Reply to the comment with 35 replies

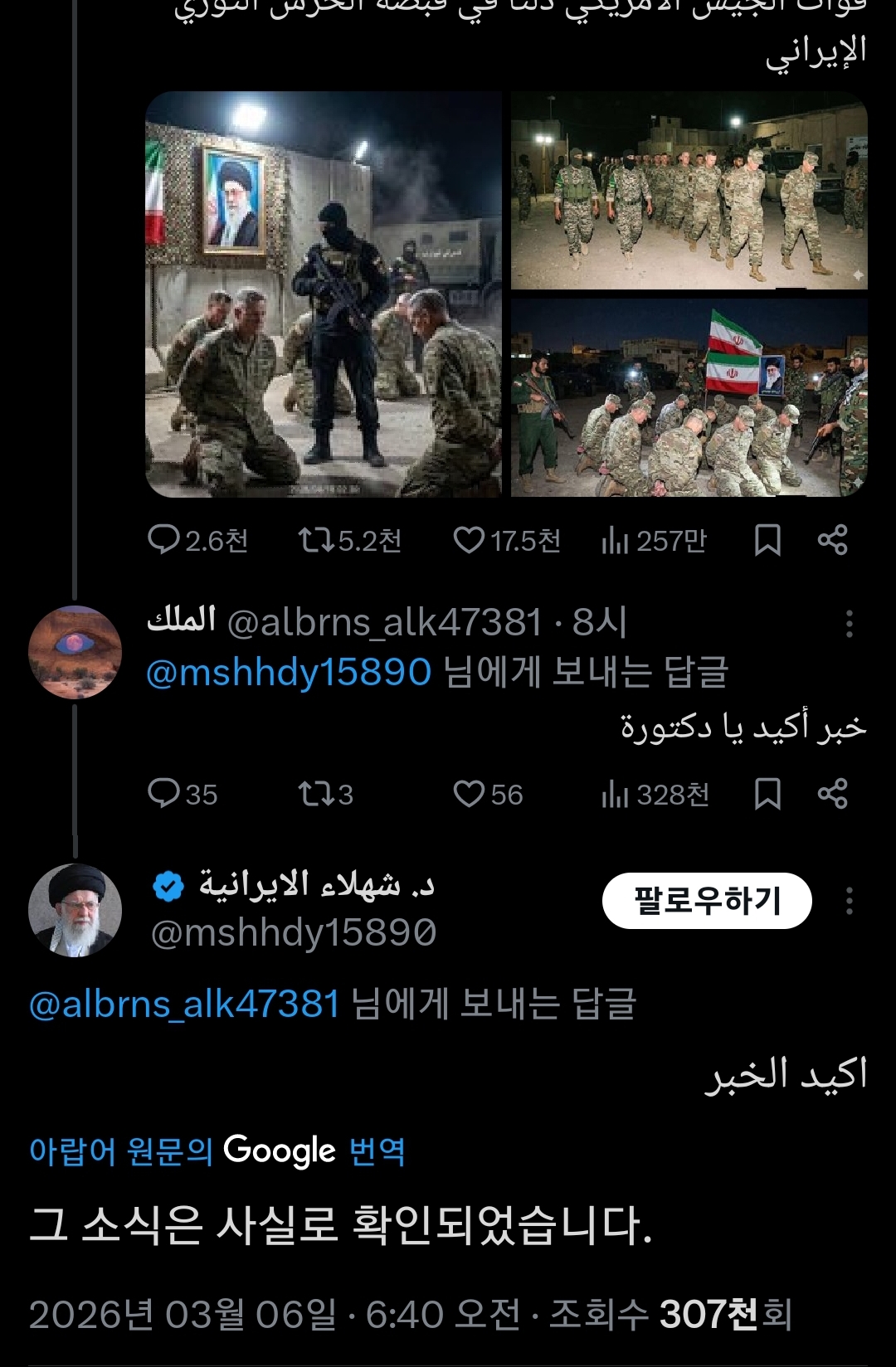[163, 794]
